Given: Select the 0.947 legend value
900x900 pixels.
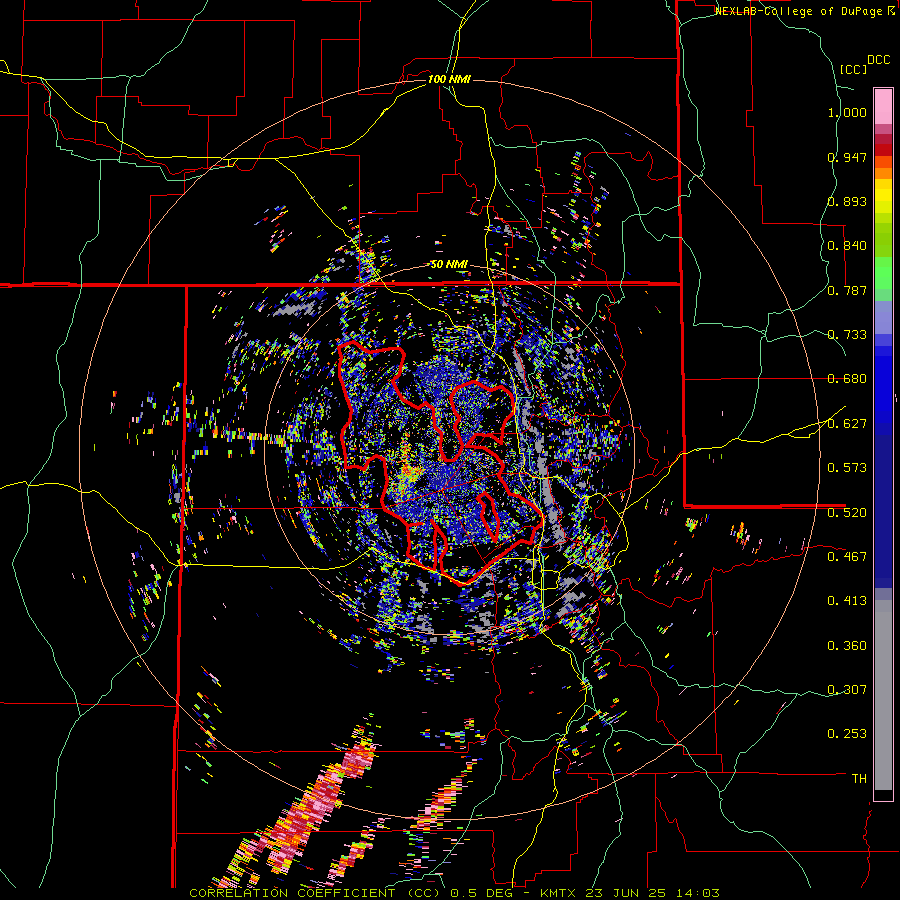Looking at the screenshot, I should pos(847,157).
